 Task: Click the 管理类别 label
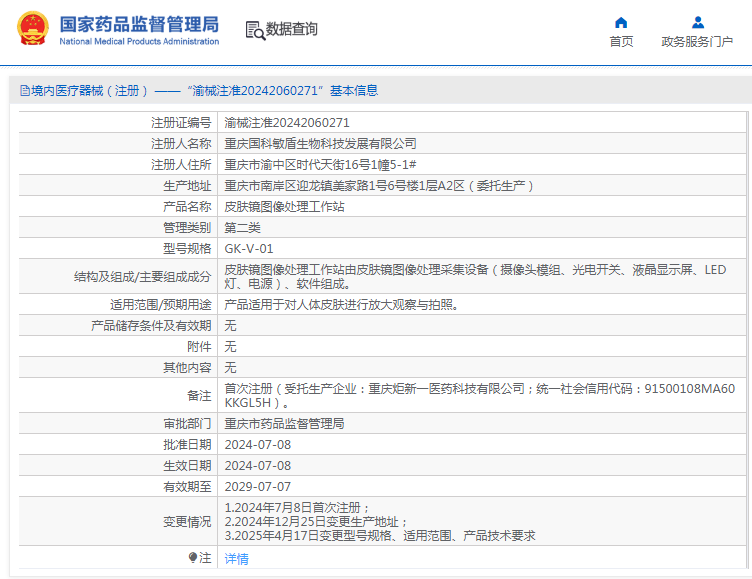[187, 228]
